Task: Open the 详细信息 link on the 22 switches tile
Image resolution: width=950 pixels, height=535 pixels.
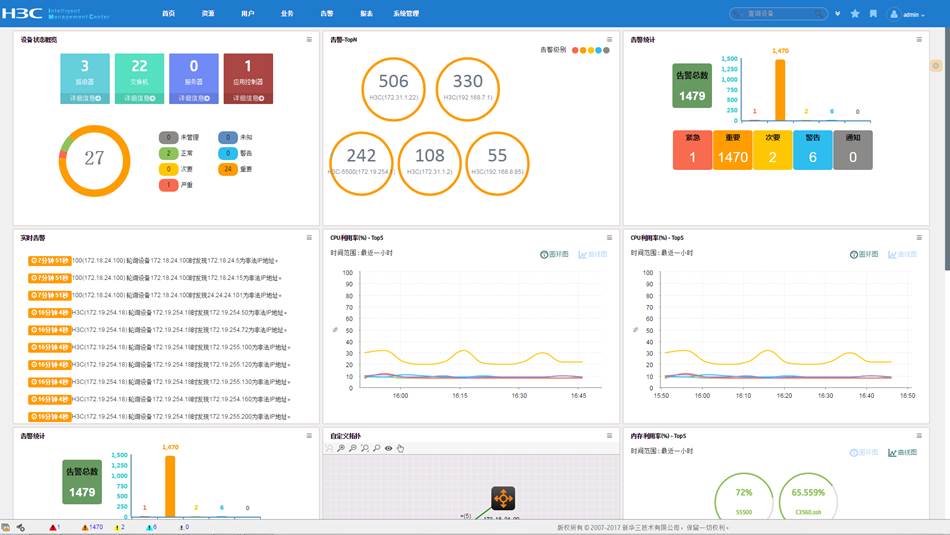Action: (x=139, y=98)
